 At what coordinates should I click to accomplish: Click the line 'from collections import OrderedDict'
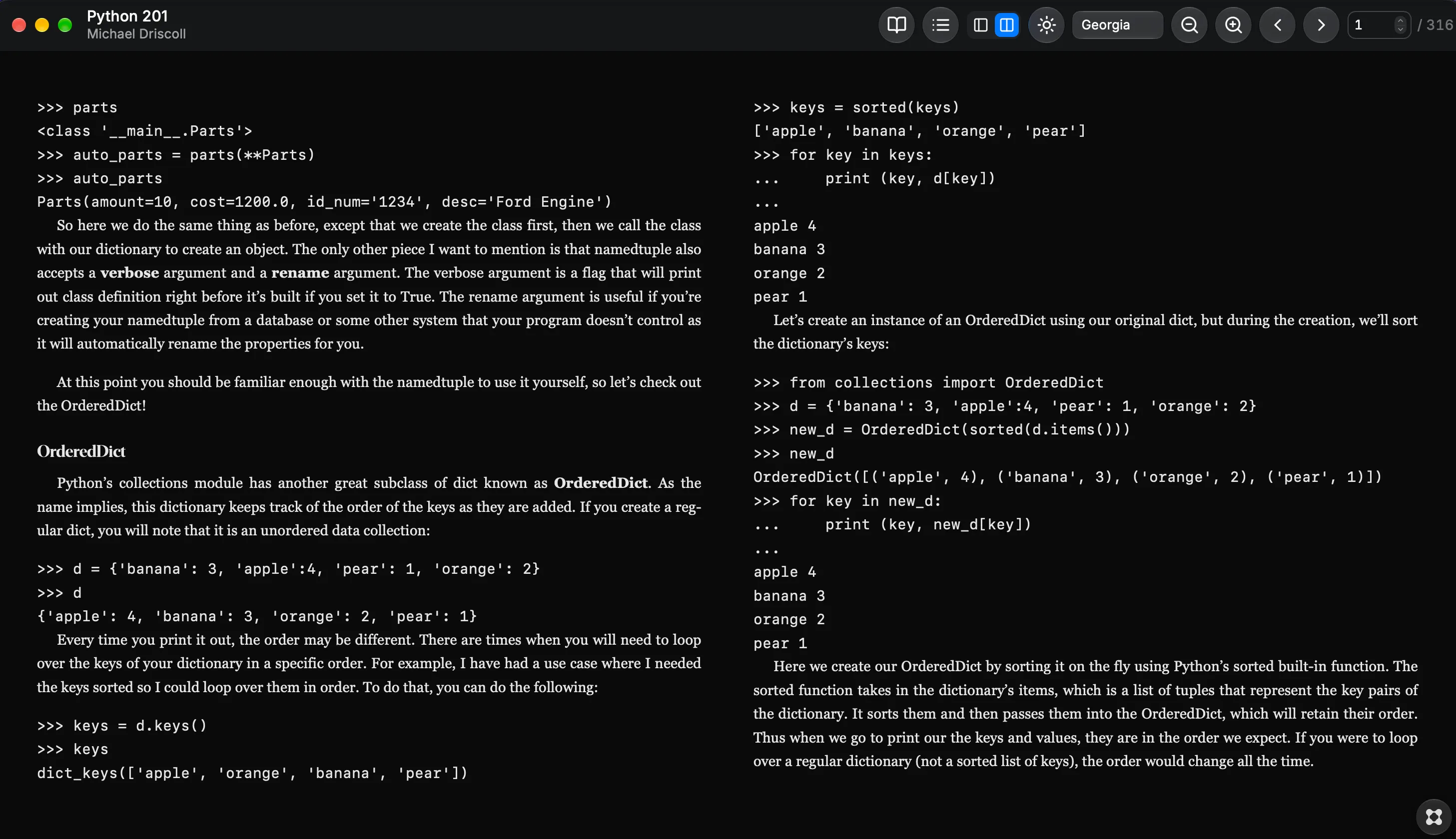pos(946,383)
